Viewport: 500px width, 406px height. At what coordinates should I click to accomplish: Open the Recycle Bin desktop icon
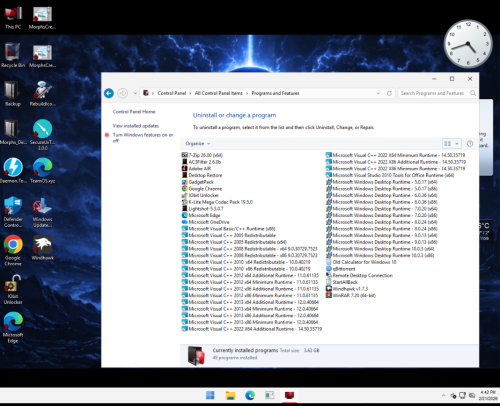13,55
